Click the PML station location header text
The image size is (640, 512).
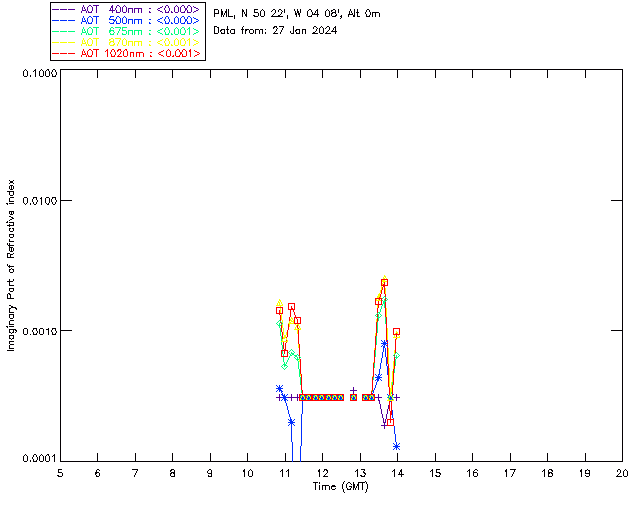(297, 14)
